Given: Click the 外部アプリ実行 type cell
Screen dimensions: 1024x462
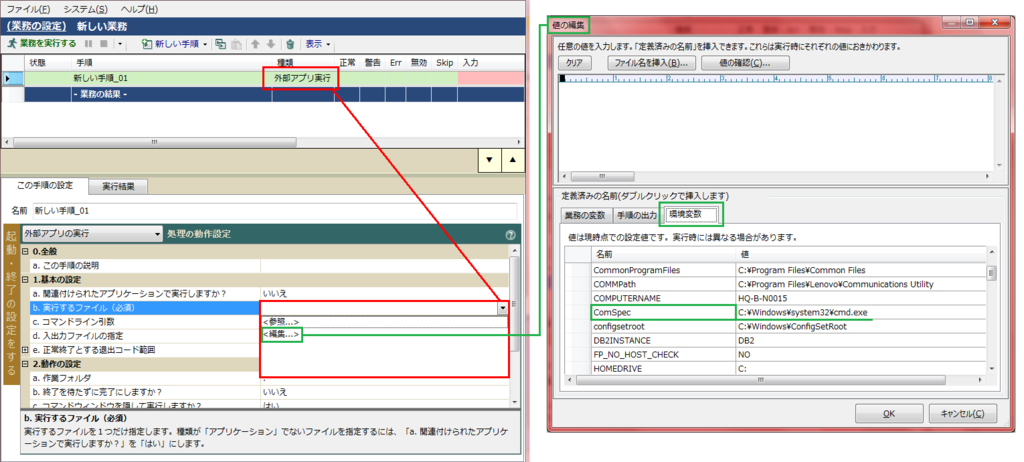Looking at the screenshot, I should click(302, 78).
